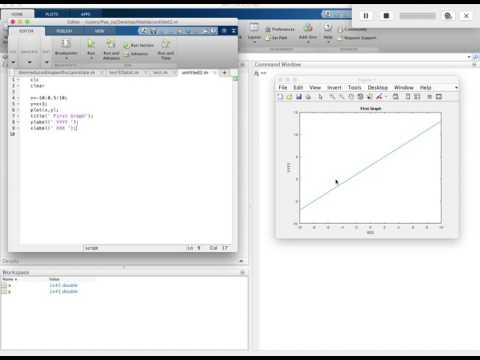Select variable y in the Workspace
The width and height of the screenshot is (480, 360).
click(10, 291)
